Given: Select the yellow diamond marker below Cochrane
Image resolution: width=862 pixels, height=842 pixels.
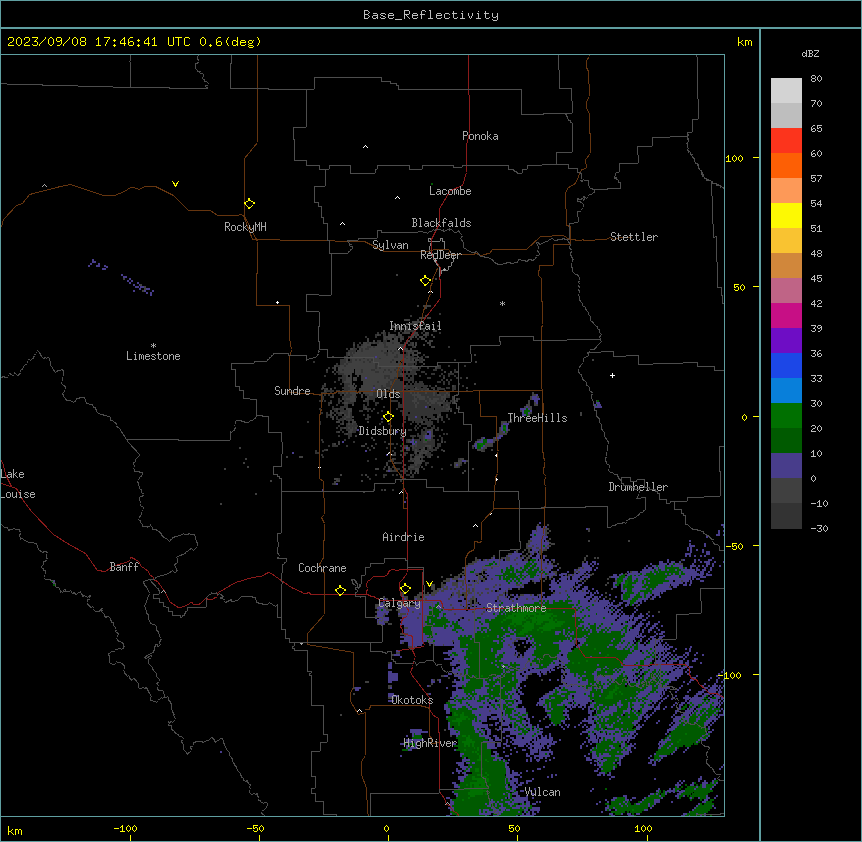Looking at the screenshot, I should [340, 590].
